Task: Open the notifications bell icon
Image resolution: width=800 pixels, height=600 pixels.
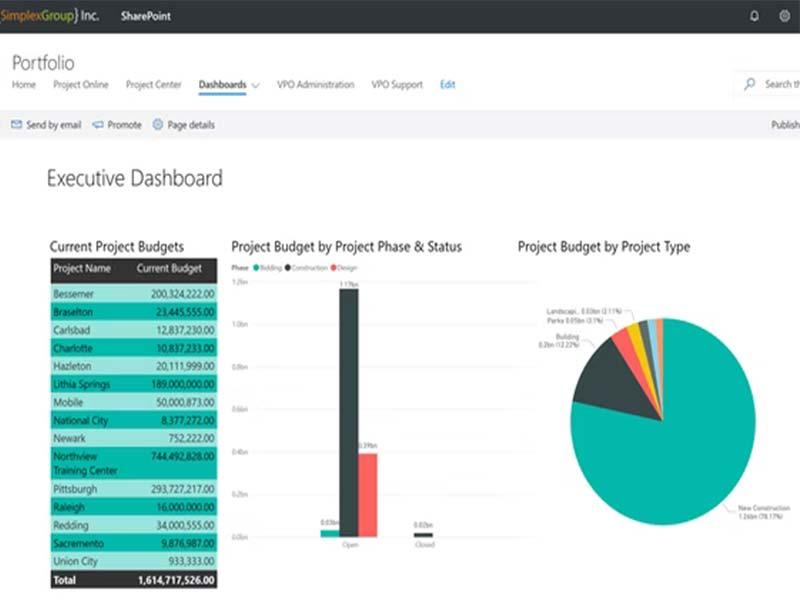Action: (x=754, y=16)
